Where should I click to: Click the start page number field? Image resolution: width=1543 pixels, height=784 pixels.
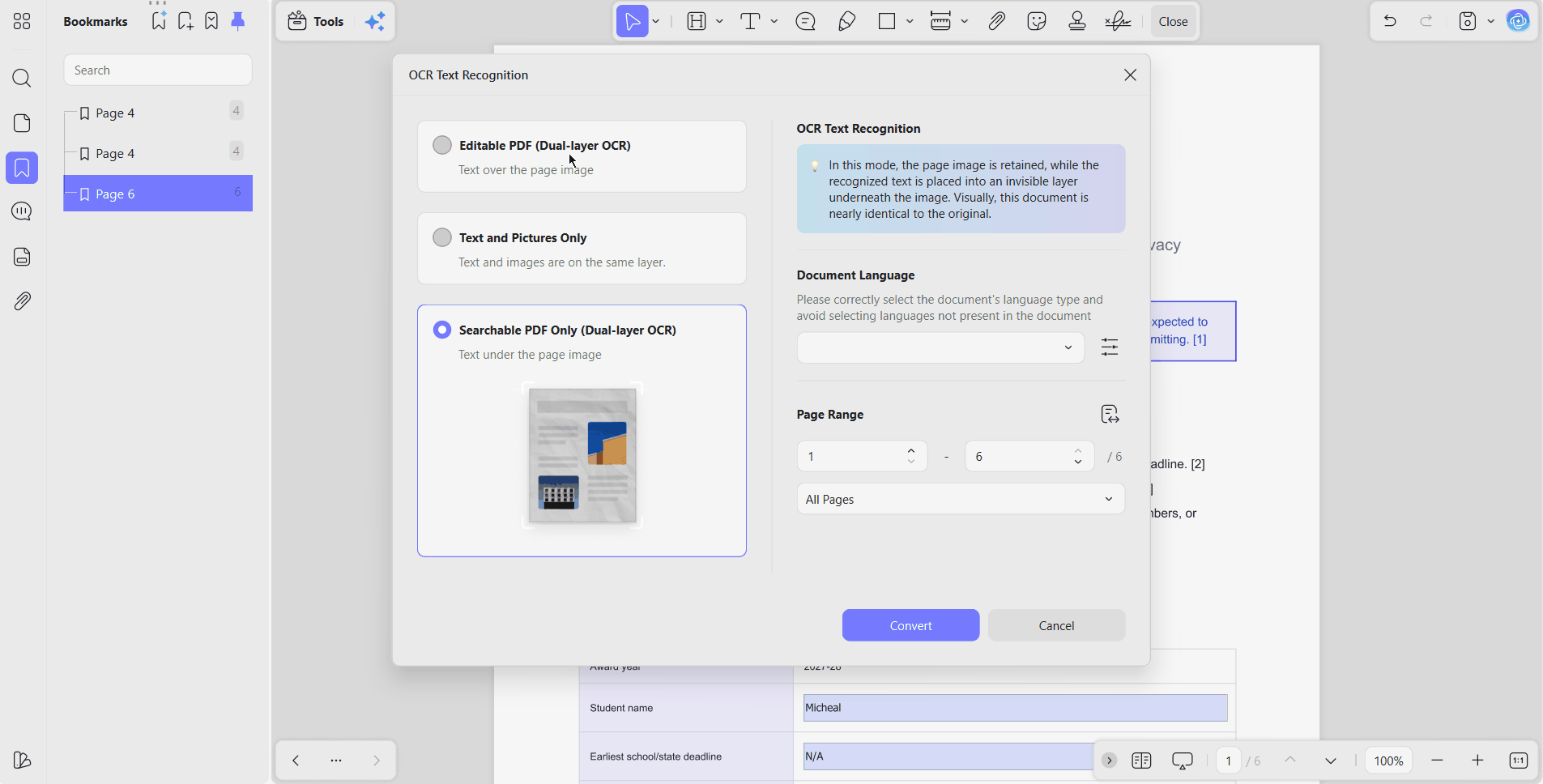(852, 457)
